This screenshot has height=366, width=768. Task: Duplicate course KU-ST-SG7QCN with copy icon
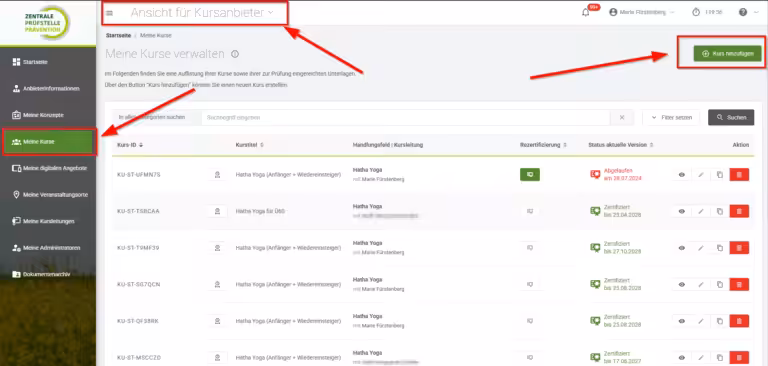pos(720,284)
